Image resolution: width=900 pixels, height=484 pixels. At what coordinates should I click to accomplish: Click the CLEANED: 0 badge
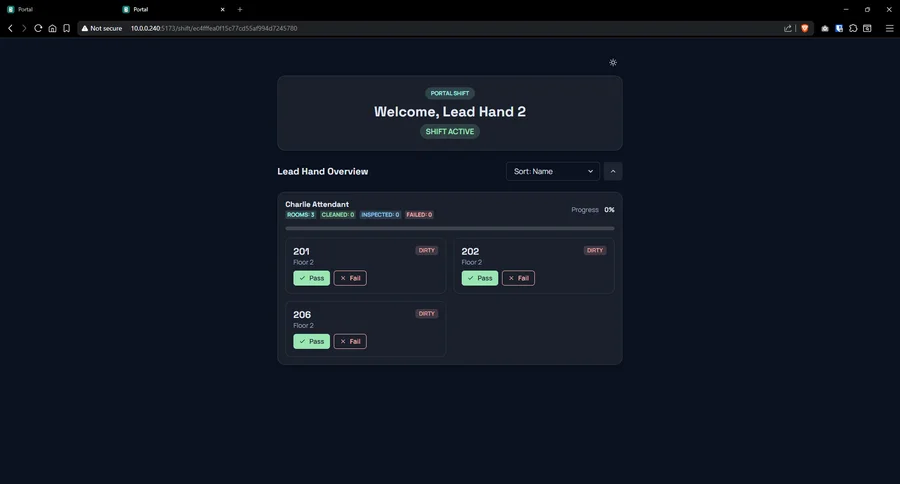pyautogui.click(x=338, y=215)
